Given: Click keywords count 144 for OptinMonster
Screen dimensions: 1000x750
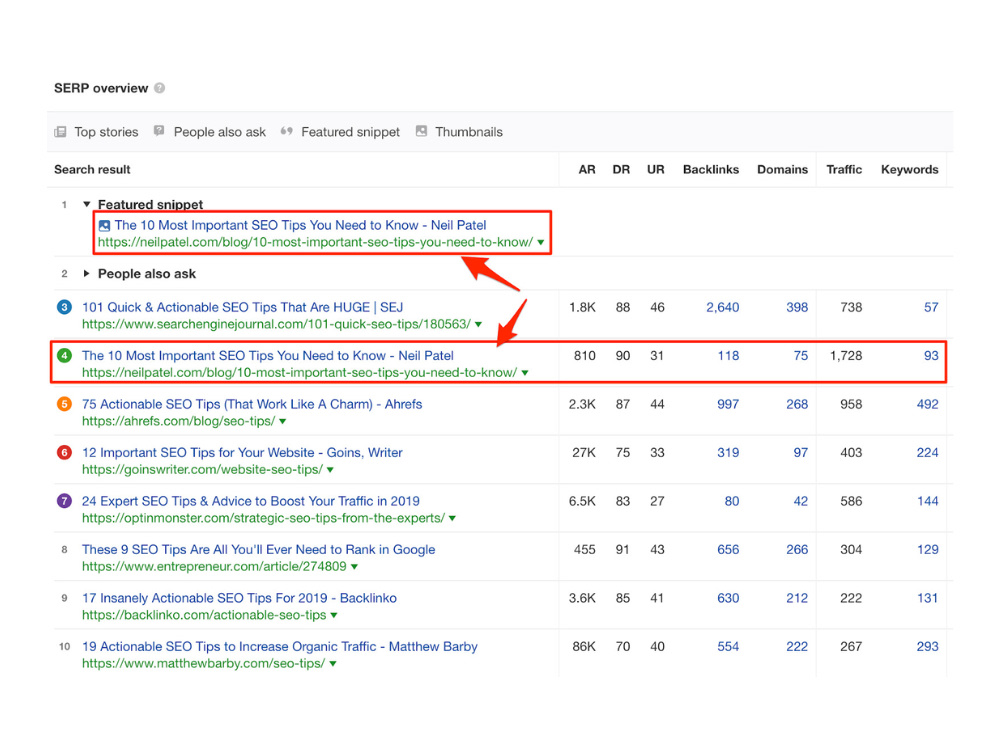Looking at the screenshot, I should click(927, 501).
